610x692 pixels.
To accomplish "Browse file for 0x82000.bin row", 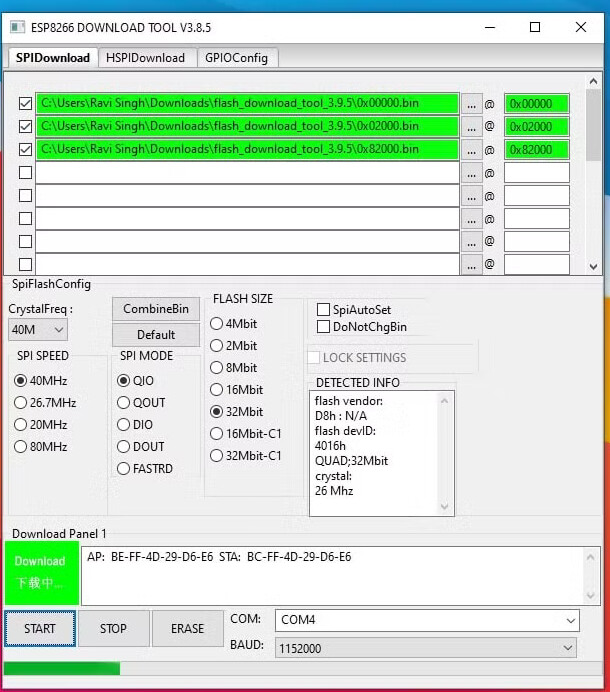I will click(471, 150).
